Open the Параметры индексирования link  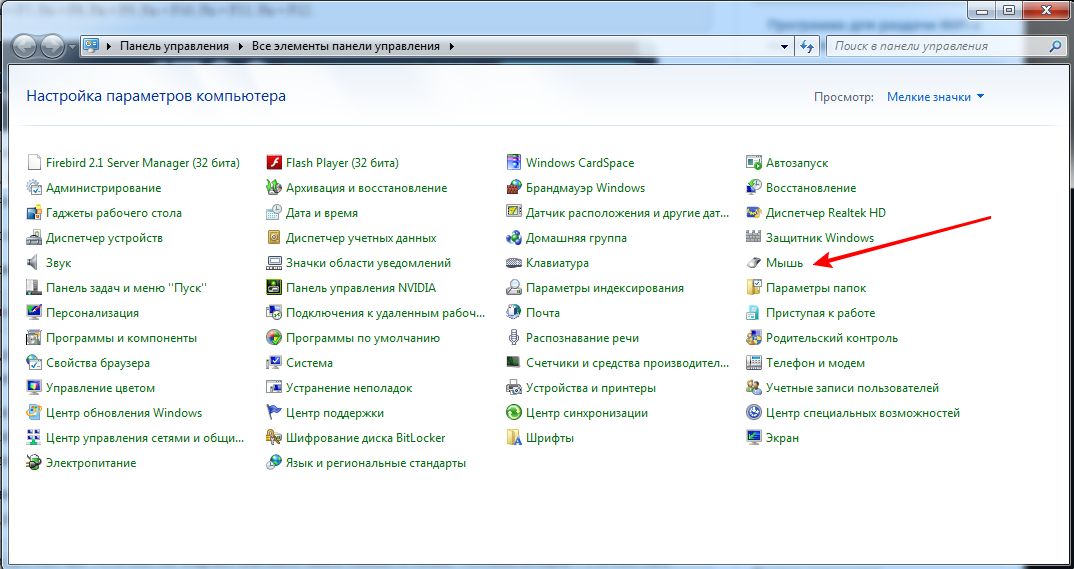tap(605, 288)
